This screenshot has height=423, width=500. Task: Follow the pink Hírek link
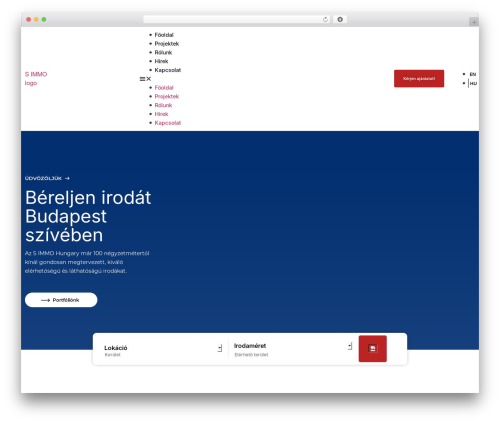pos(161,114)
